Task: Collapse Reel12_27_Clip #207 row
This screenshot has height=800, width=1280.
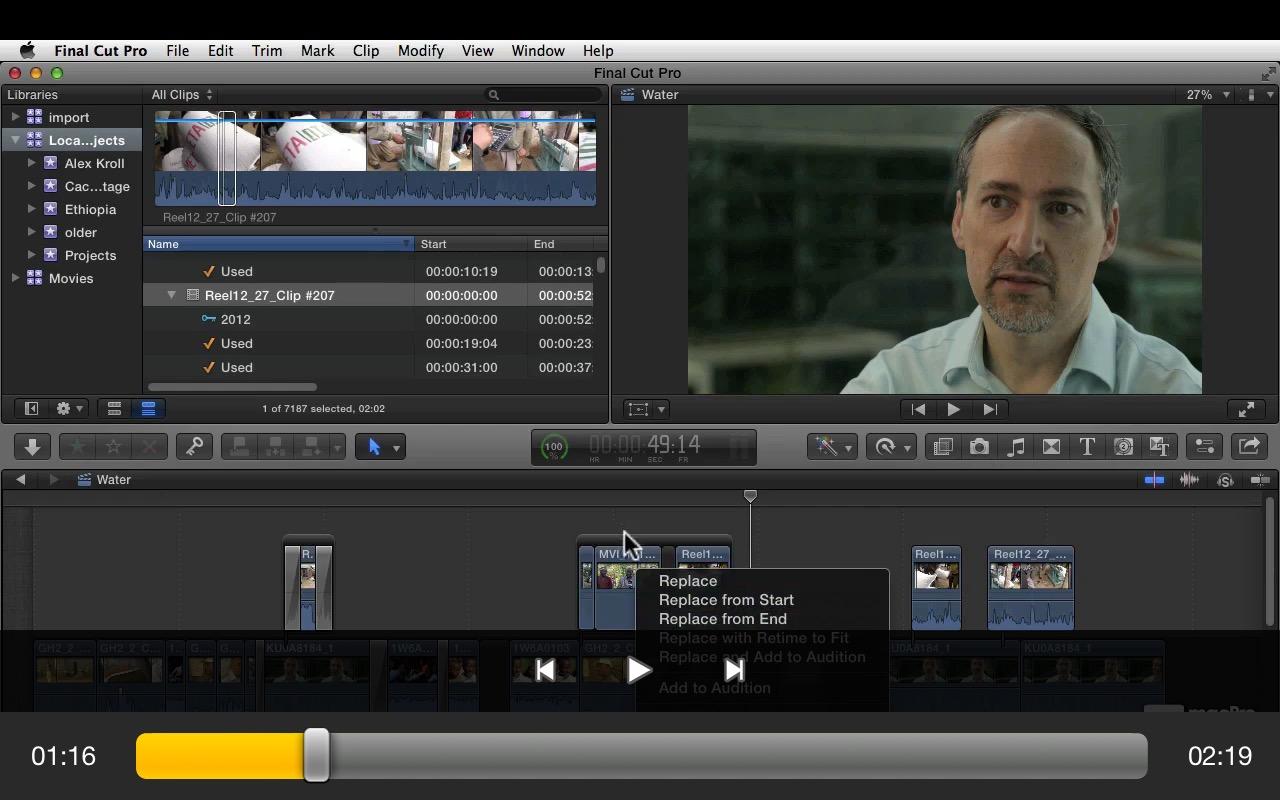Action: click(x=171, y=295)
